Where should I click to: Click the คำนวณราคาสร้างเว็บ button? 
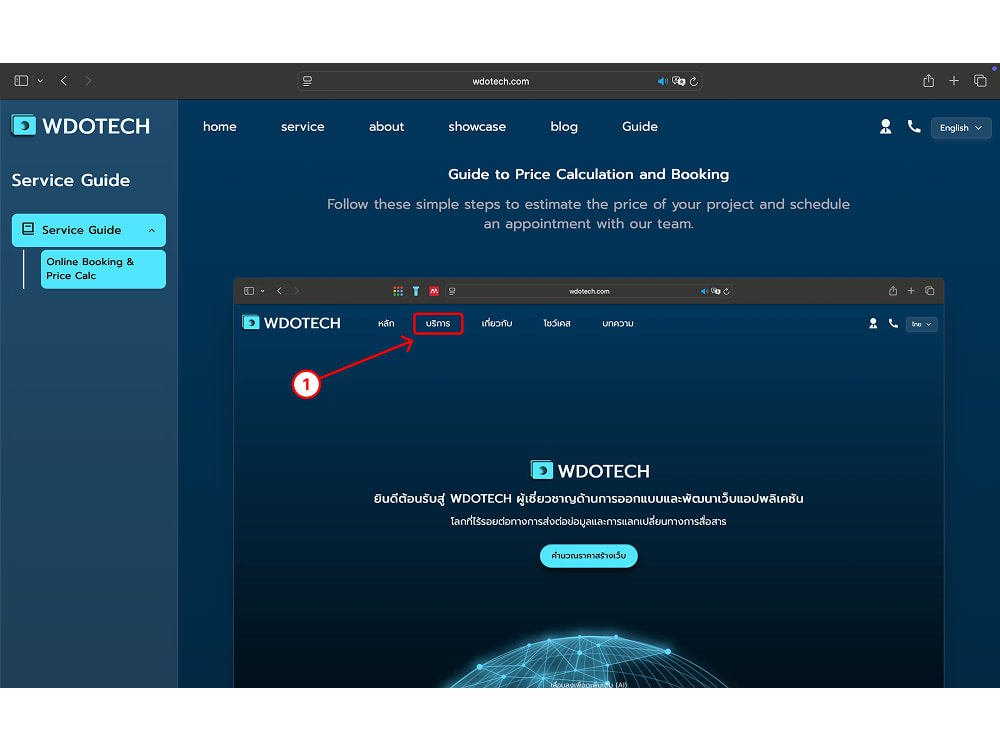coord(589,555)
